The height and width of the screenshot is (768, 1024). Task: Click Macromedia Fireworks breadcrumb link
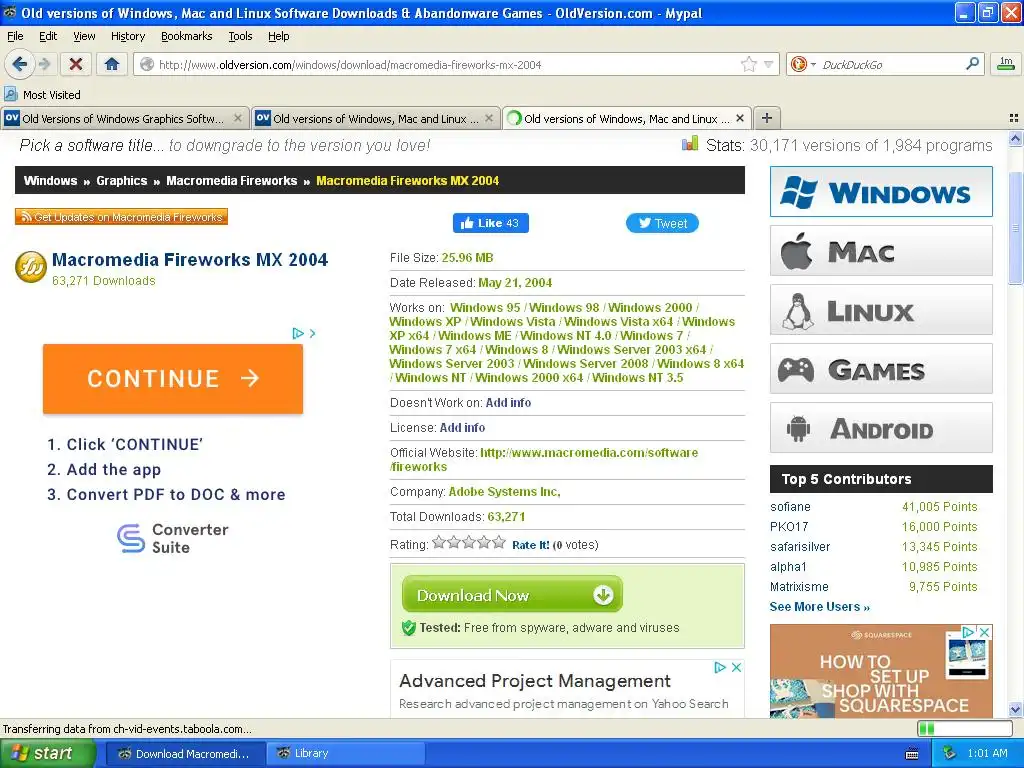[231, 180]
